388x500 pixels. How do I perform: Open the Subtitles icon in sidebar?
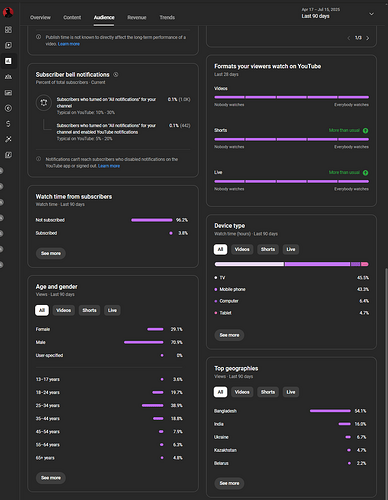click(x=8, y=93)
